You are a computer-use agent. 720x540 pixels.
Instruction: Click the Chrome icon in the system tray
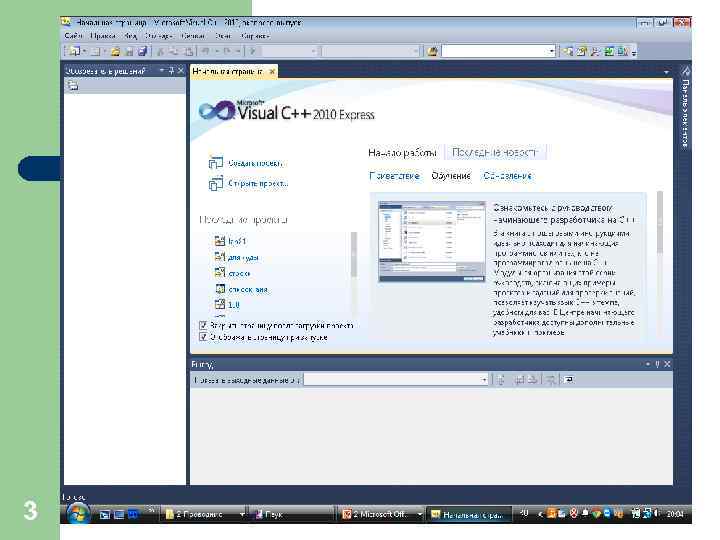click(596, 514)
